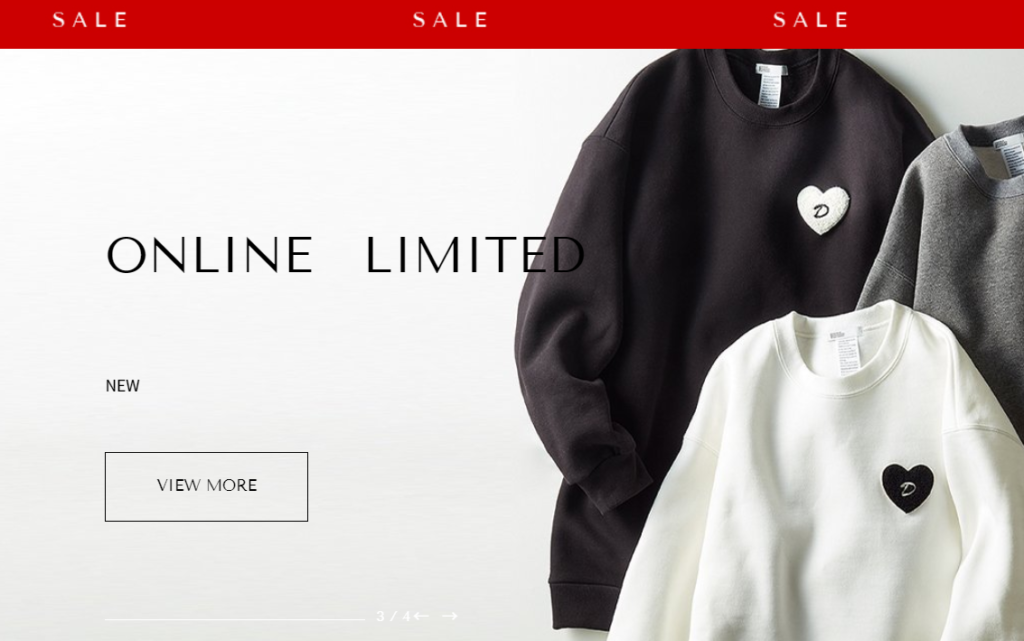Click the VIEW MORE button
Viewport: 1024px width, 641px height.
coord(206,486)
